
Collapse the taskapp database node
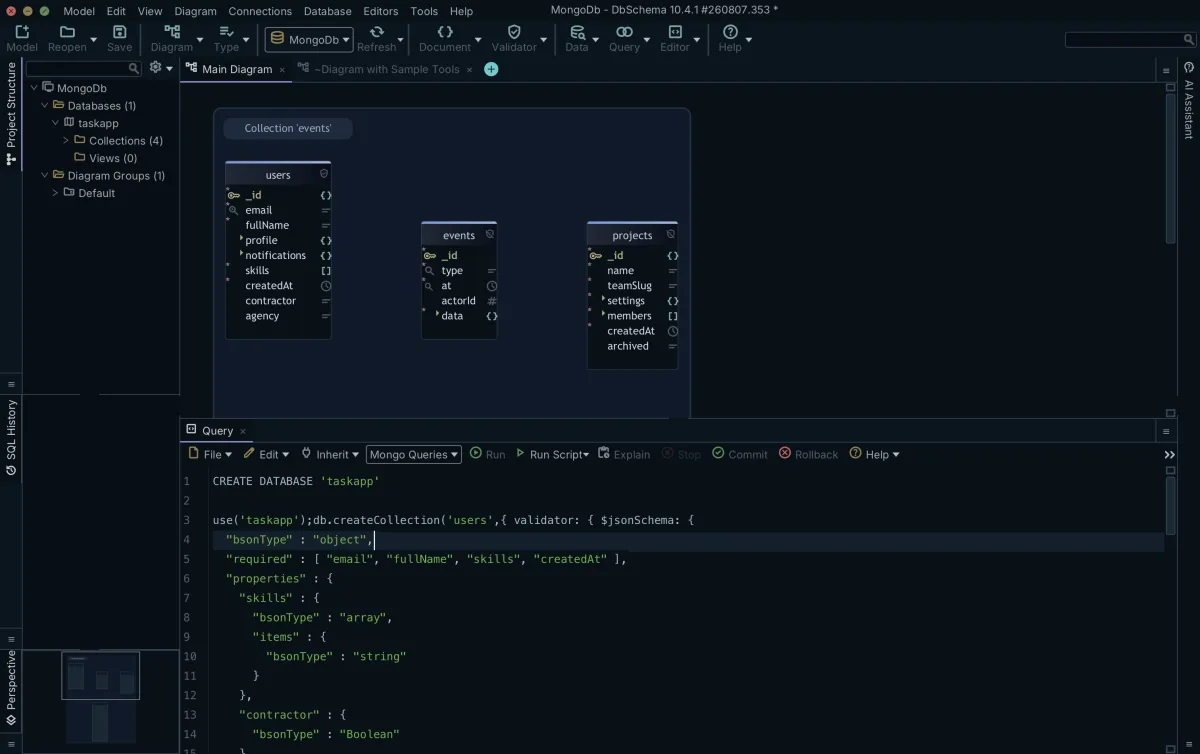pyautogui.click(x=55, y=123)
